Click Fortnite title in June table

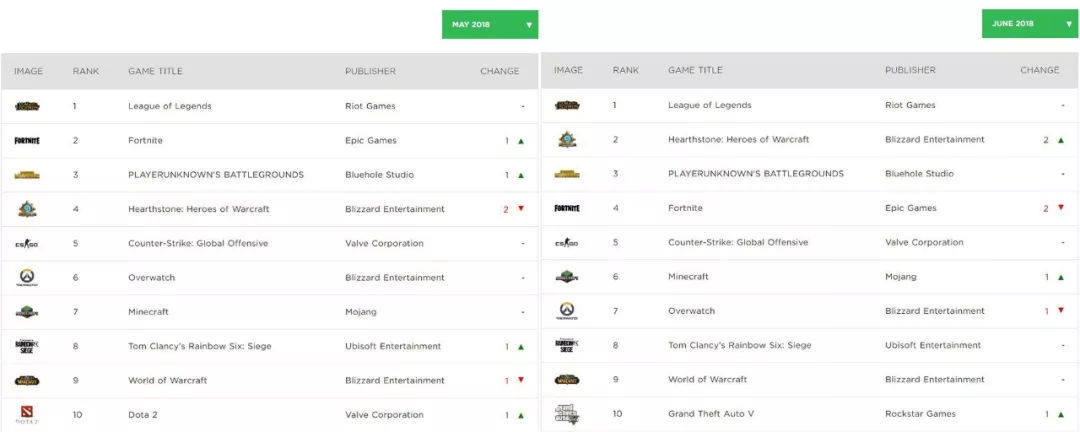[x=685, y=208]
